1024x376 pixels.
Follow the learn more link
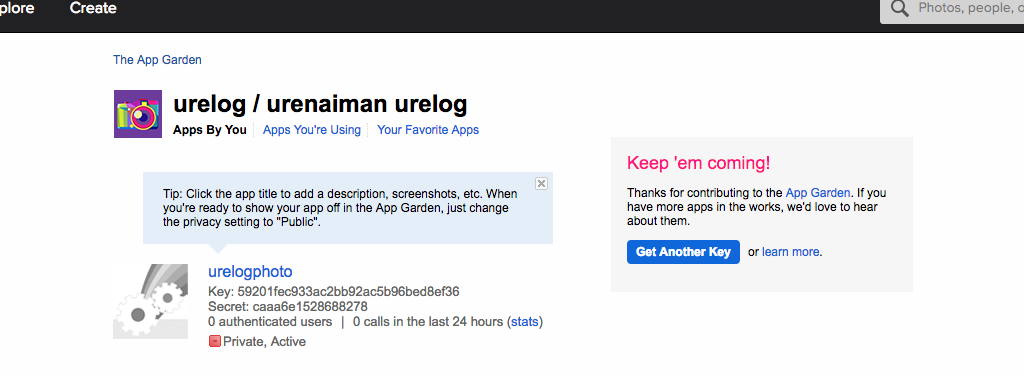click(790, 252)
